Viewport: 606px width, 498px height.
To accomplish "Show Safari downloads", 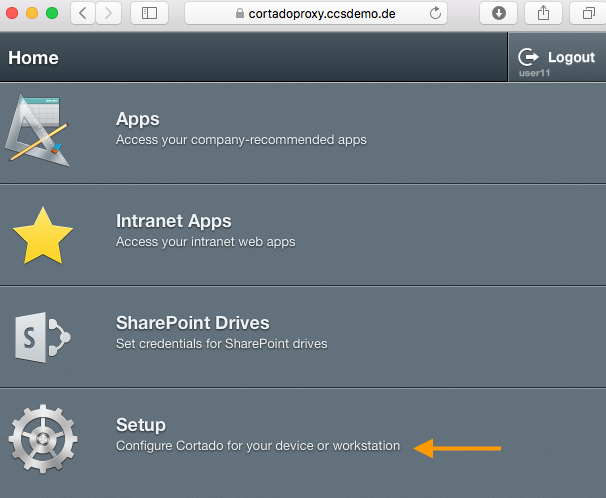I will pos(499,13).
